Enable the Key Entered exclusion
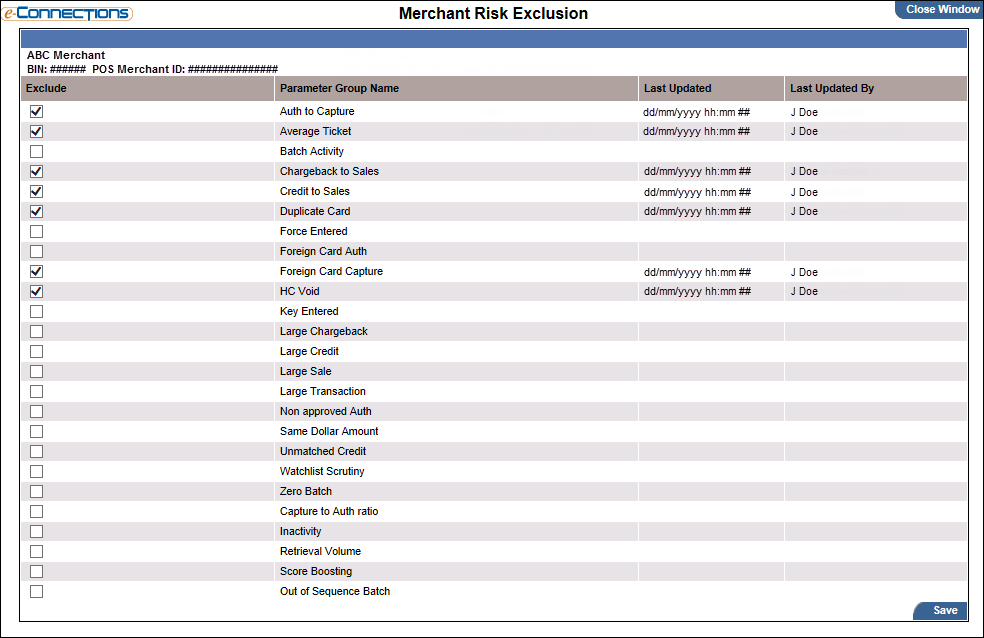Viewport: 984px width, 638px height. coord(37,312)
